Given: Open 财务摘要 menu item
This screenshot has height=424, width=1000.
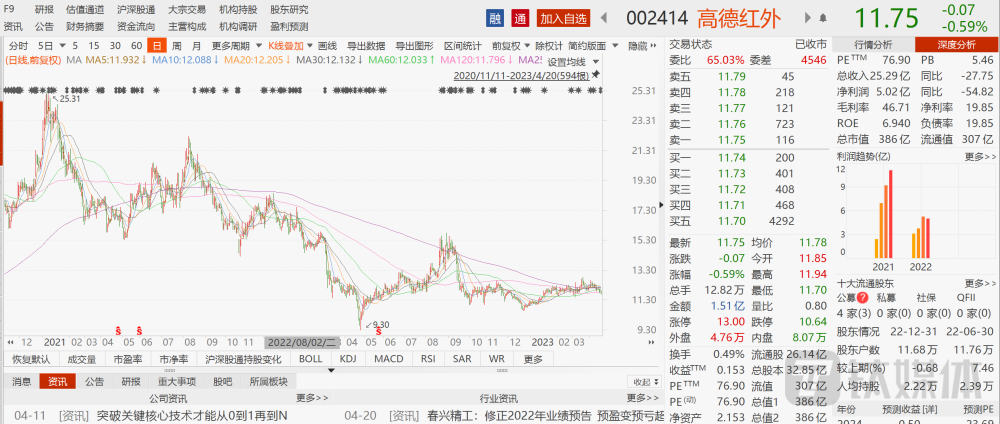Looking at the screenshot, I should point(85,26).
